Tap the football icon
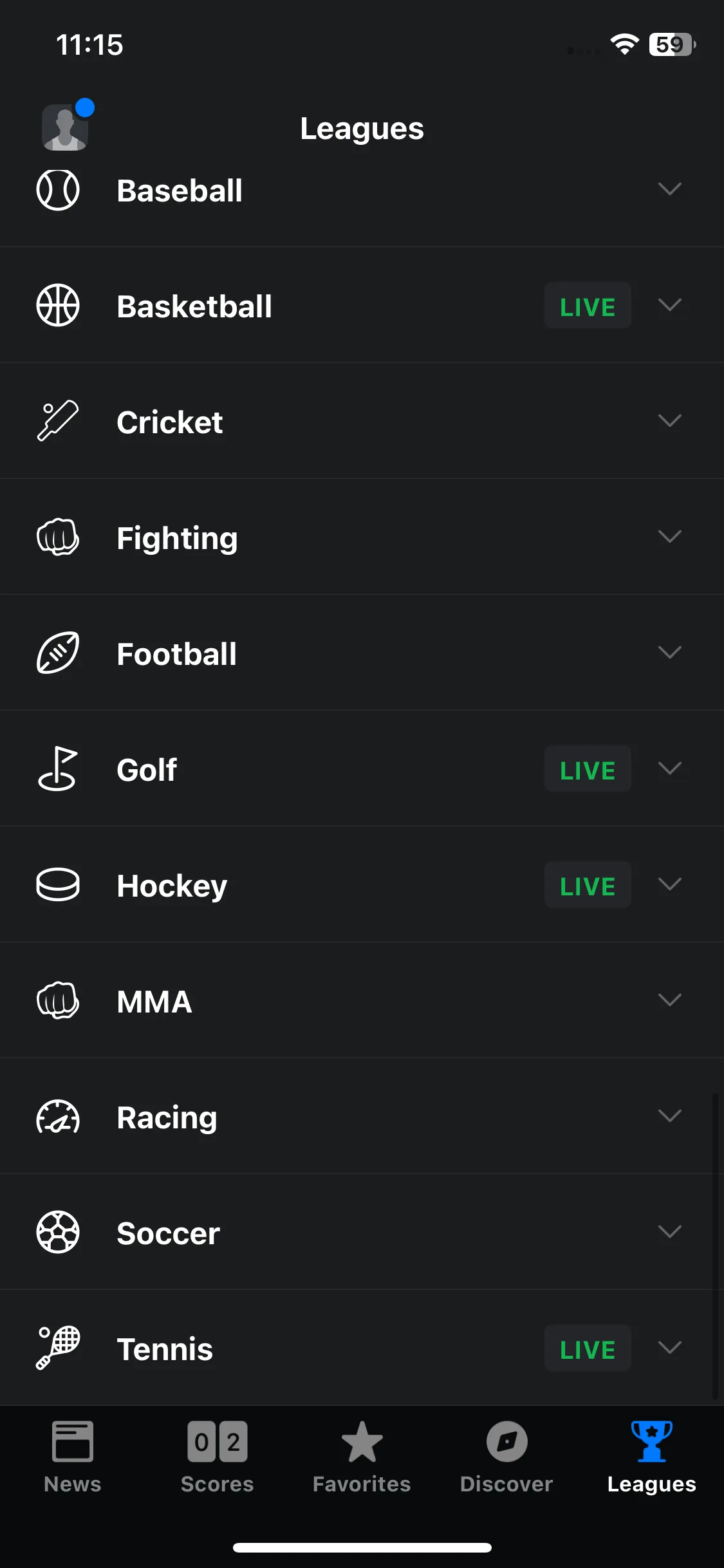The width and height of the screenshot is (724, 1568). tap(58, 653)
